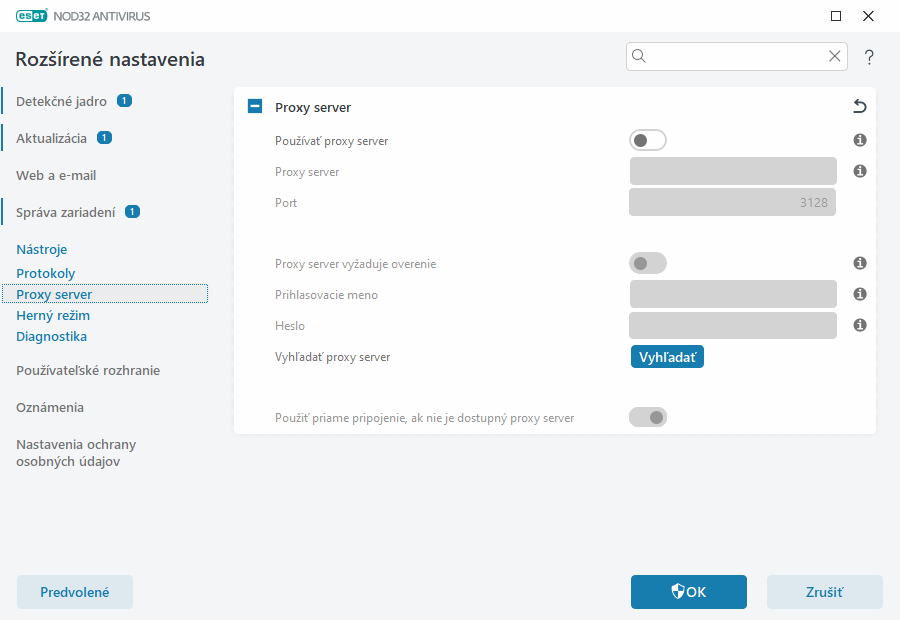The height and width of the screenshot is (620, 900).
Task: Click the info icon next to Prihlasovacie meno
Action: (859, 295)
